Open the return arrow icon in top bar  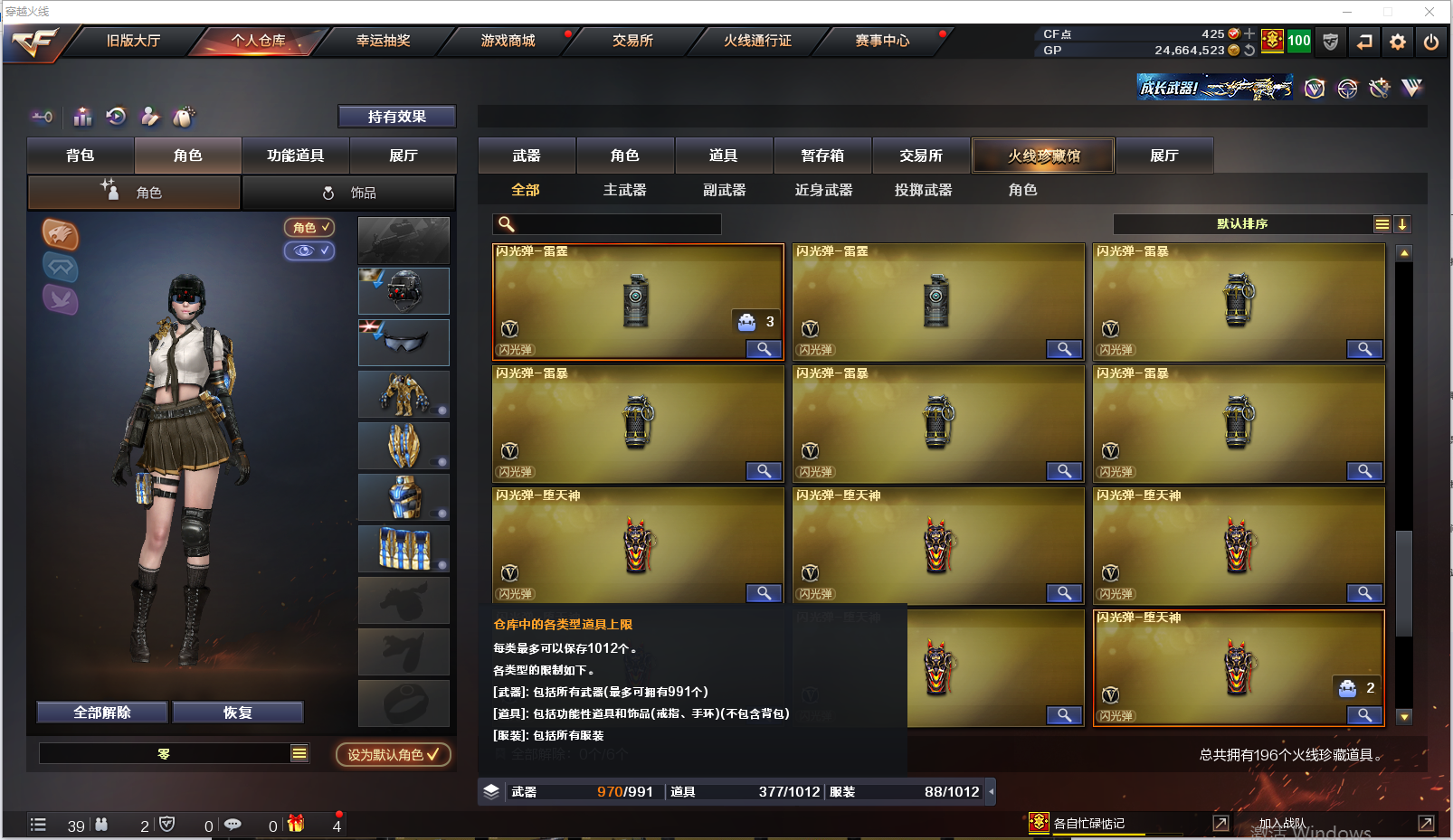point(1364,42)
